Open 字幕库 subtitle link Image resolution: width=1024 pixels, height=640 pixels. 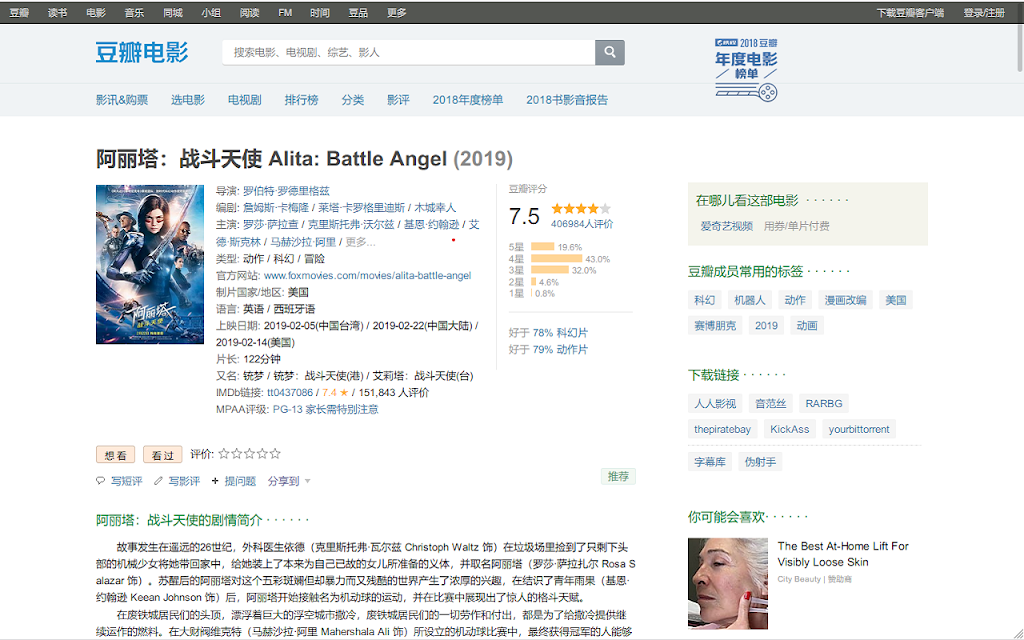click(x=710, y=462)
